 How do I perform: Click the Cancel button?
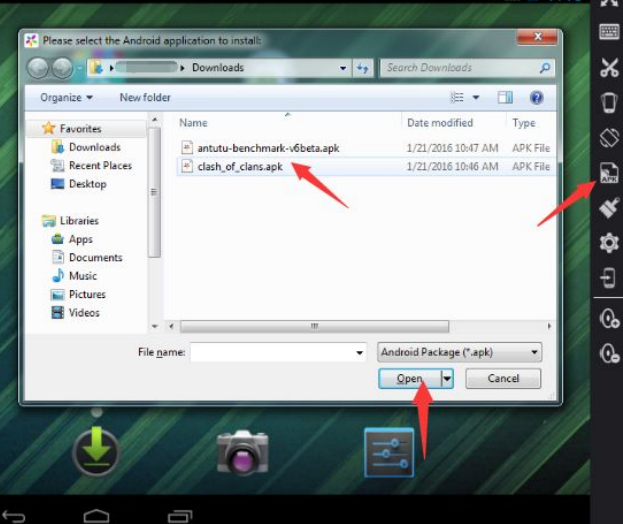point(503,378)
